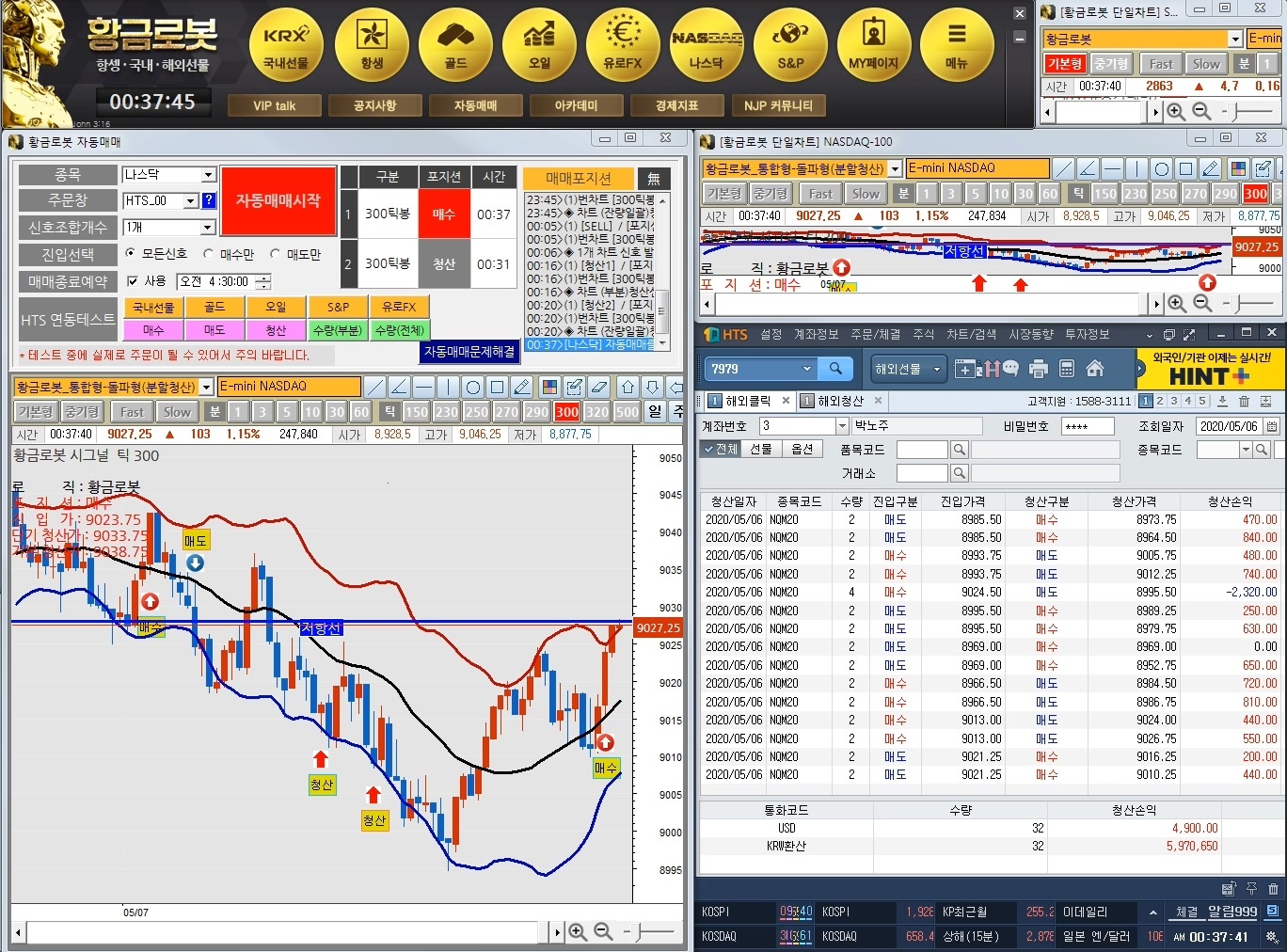Open the 골드 gold bars button
The image size is (1287, 952).
click(455, 44)
